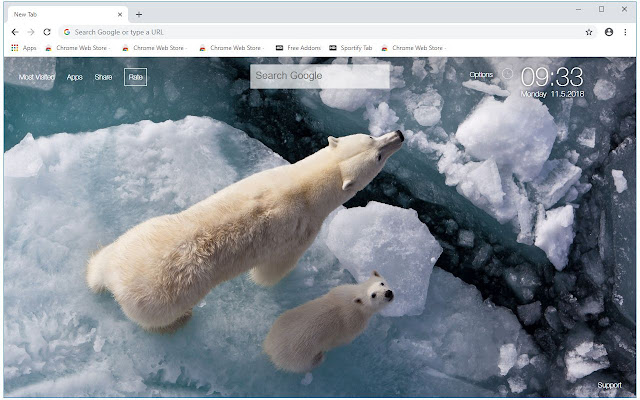Viewport: 640px width, 400px height.
Task: Click the Google icon in address bar
Action: point(67,32)
